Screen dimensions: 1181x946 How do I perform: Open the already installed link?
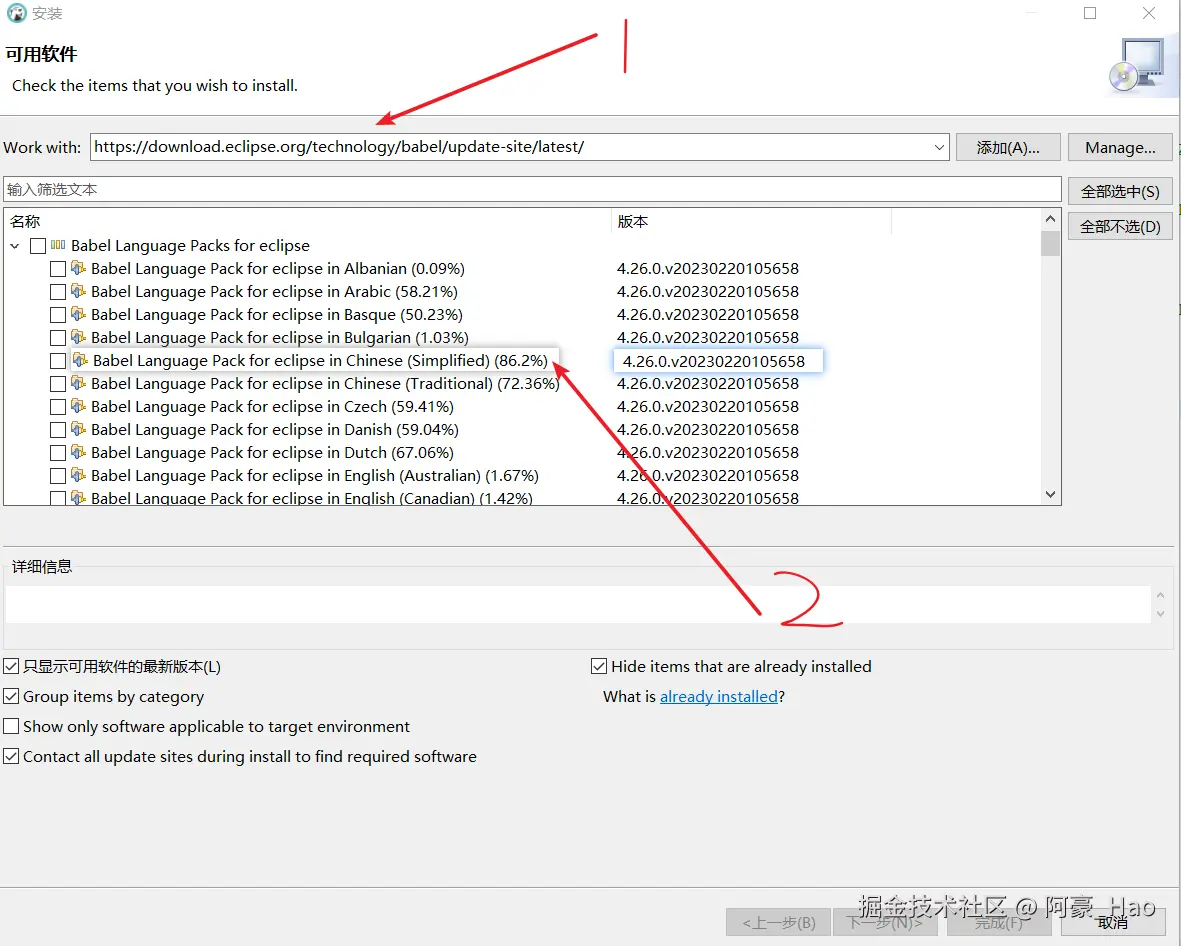(719, 697)
